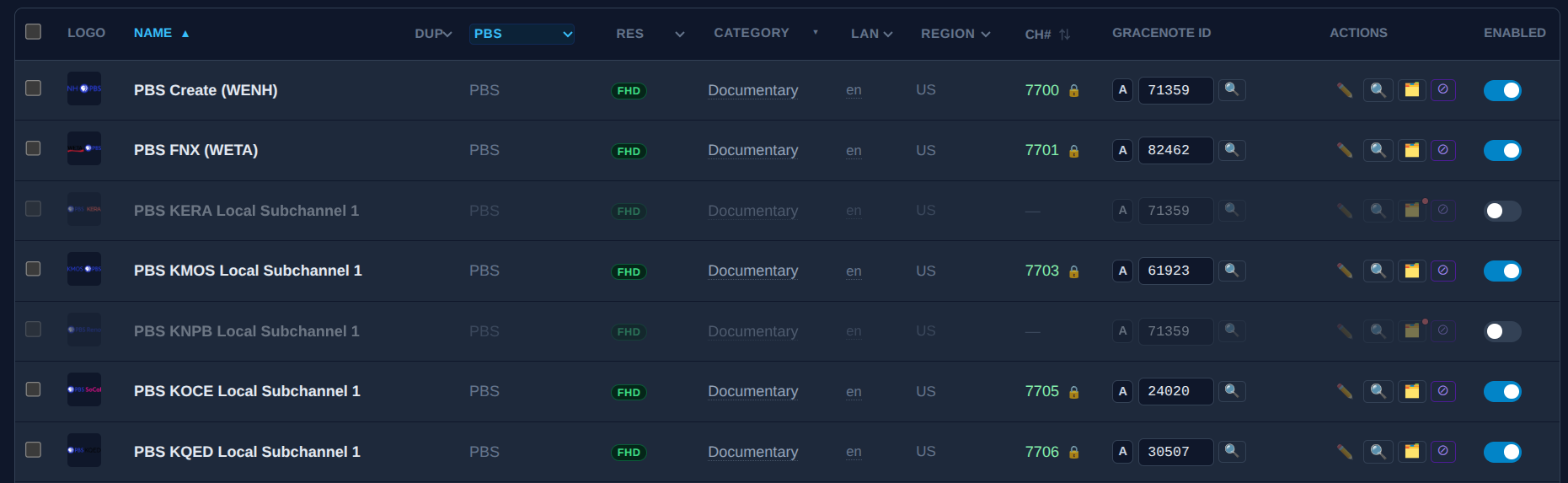The image size is (1568, 483).
Task: Open magnifier action for PBS KMOS row
Action: [1378, 270]
